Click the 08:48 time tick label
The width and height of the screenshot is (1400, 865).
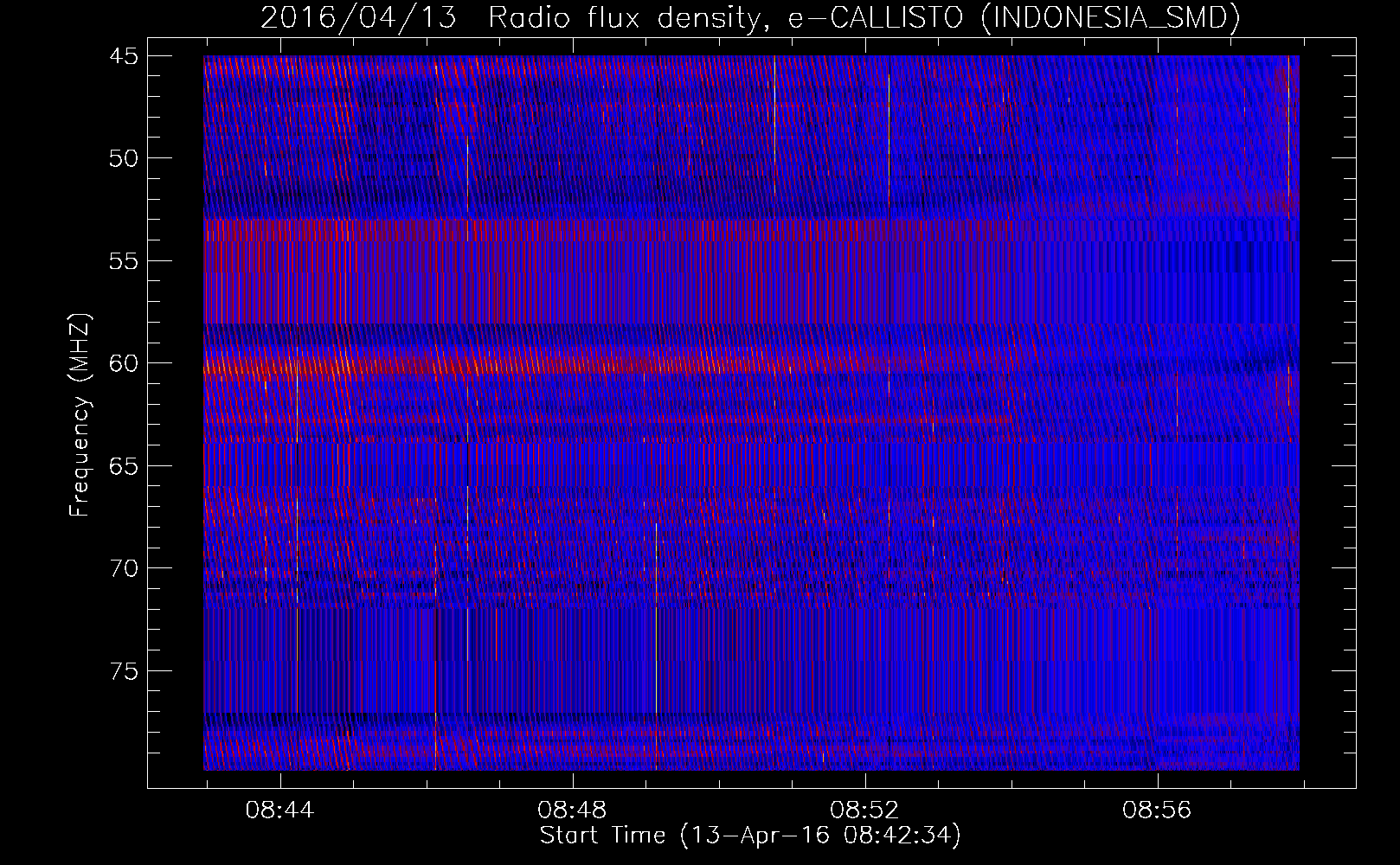click(x=572, y=811)
